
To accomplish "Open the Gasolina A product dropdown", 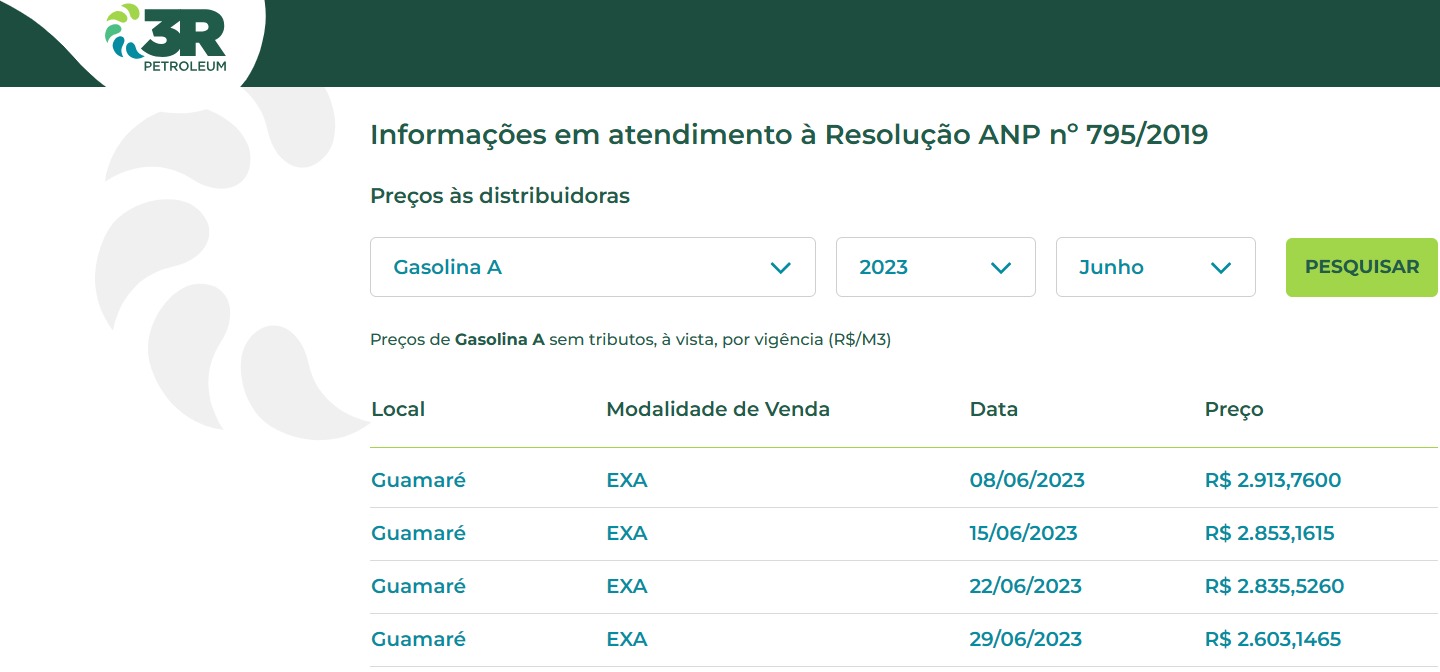I will coord(592,267).
